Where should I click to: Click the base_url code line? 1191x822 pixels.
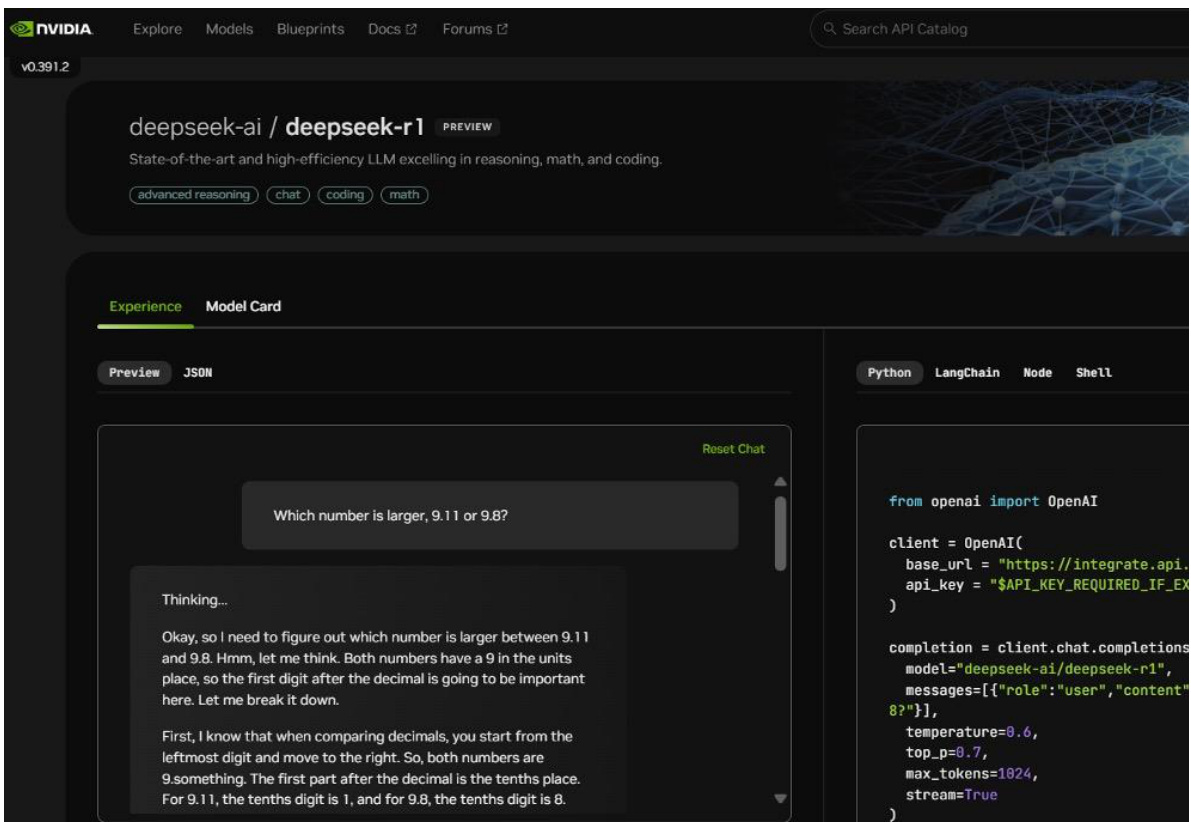1047,564
